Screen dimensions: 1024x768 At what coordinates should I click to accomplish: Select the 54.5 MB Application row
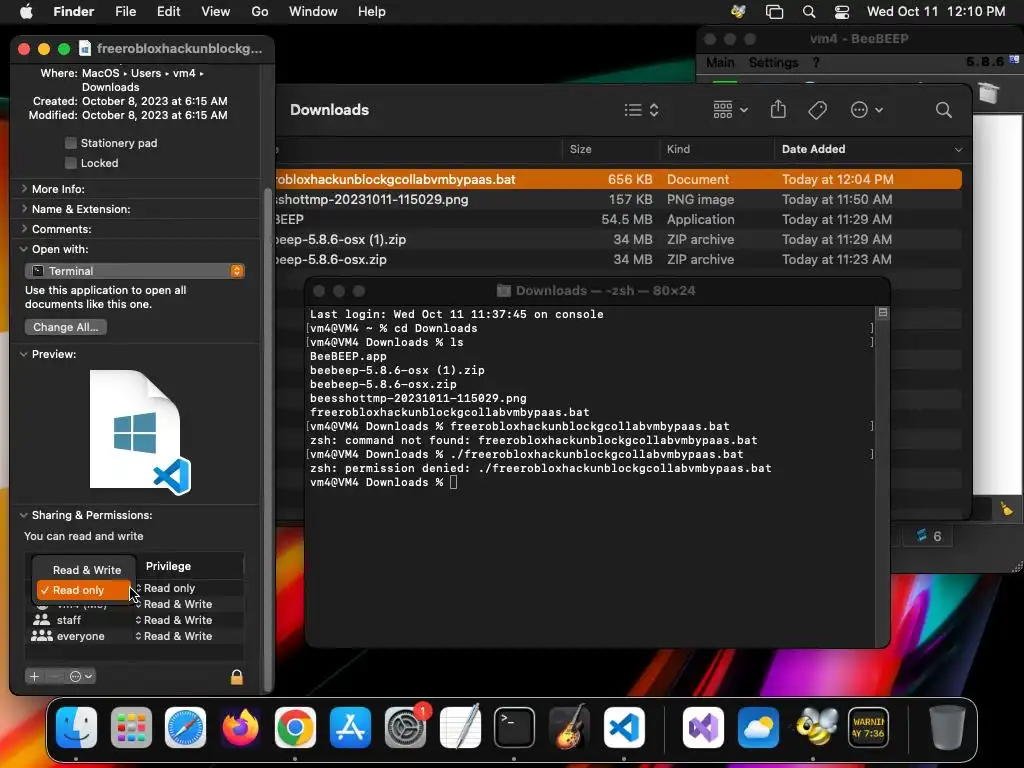pyautogui.click(x=618, y=219)
